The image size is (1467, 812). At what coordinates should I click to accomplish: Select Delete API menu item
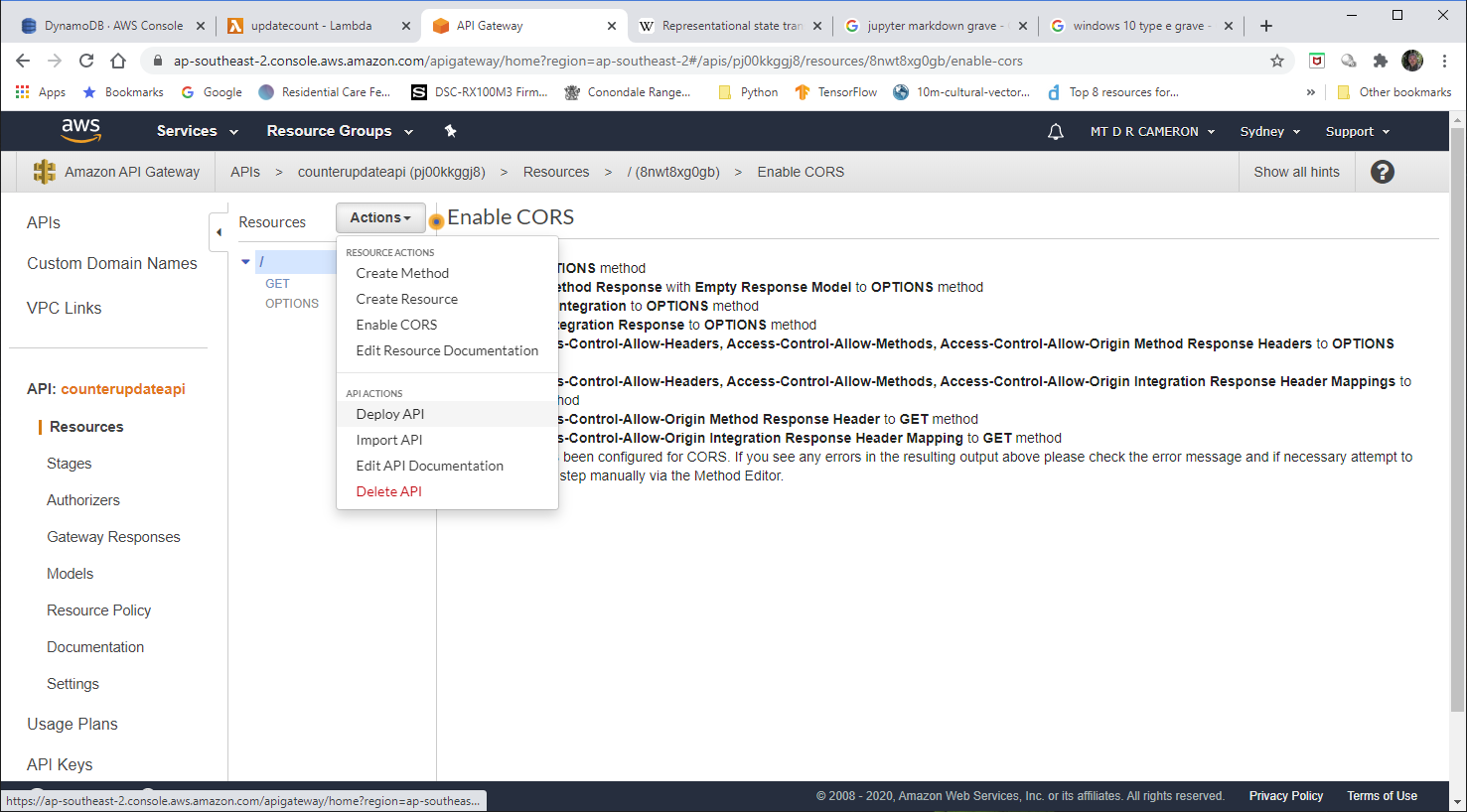[389, 491]
